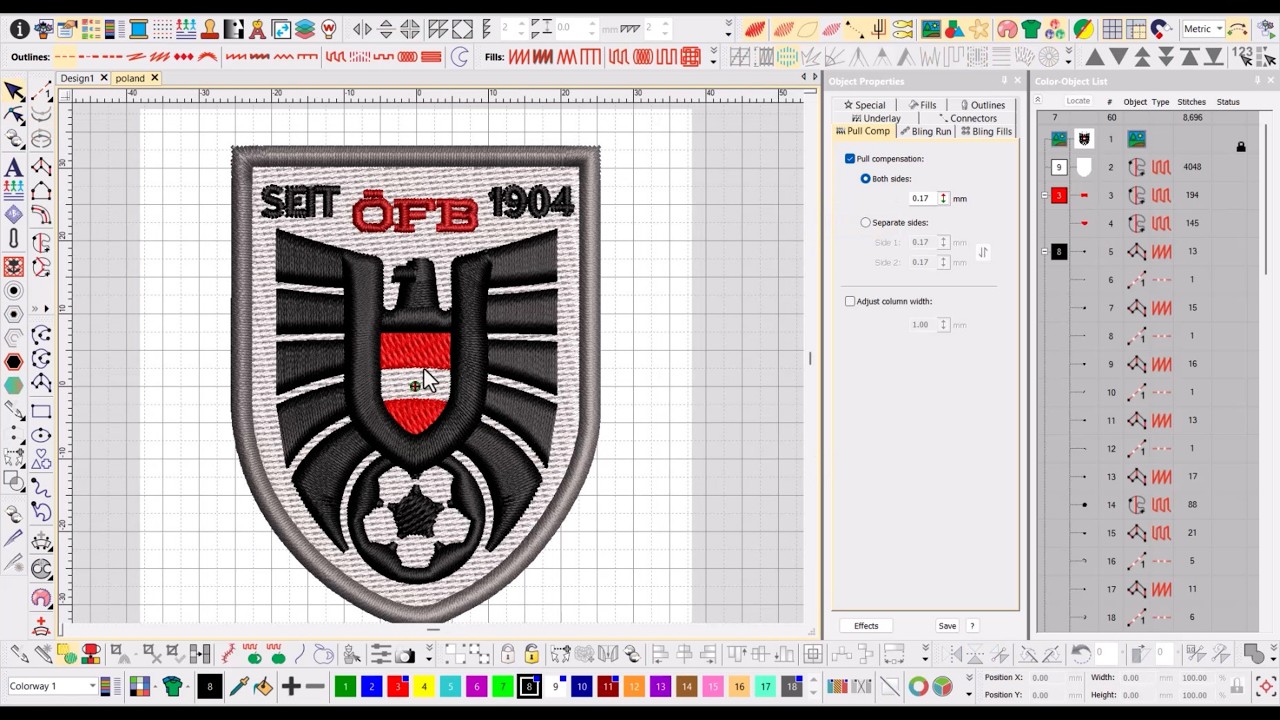Viewport: 1280px width, 720px height.
Task: Open the Bling Fills properties tab
Action: pyautogui.click(x=986, y=132)
